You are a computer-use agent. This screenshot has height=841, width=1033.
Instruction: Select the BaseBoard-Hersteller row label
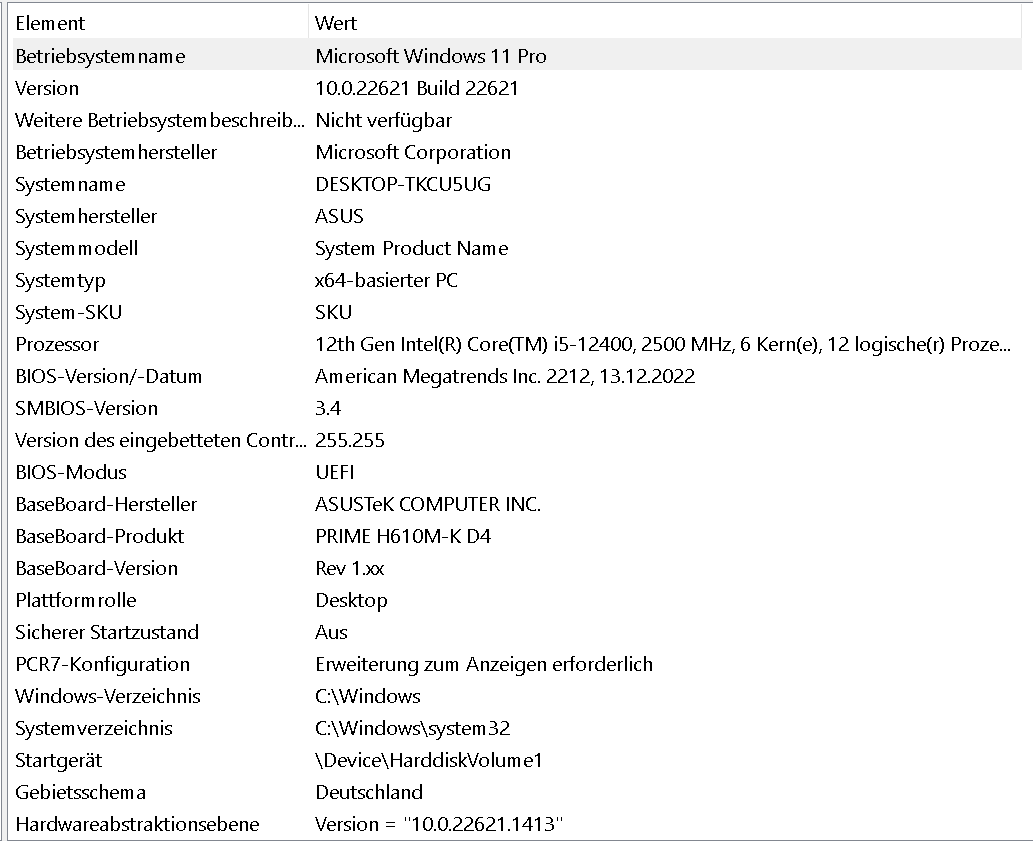point(106,504)
